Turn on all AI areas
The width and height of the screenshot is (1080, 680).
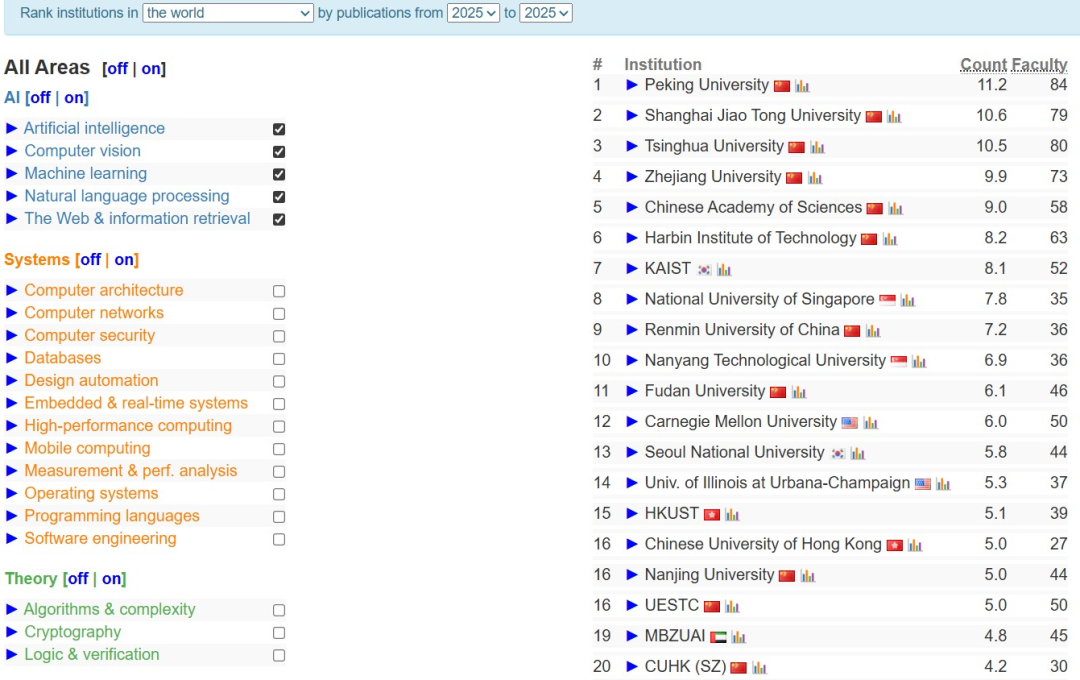coord(74,98)
